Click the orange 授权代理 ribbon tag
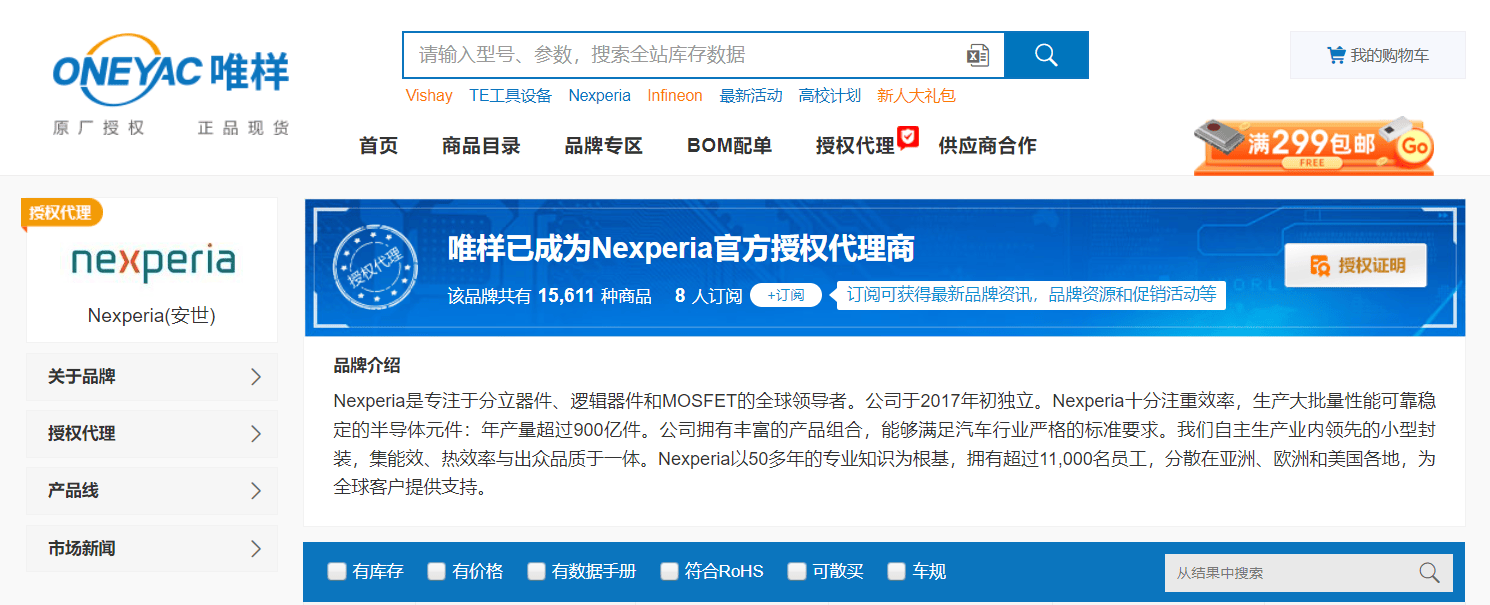This screenshot has height=605, width=1490. pyautogui.click(x=62, y=212)
